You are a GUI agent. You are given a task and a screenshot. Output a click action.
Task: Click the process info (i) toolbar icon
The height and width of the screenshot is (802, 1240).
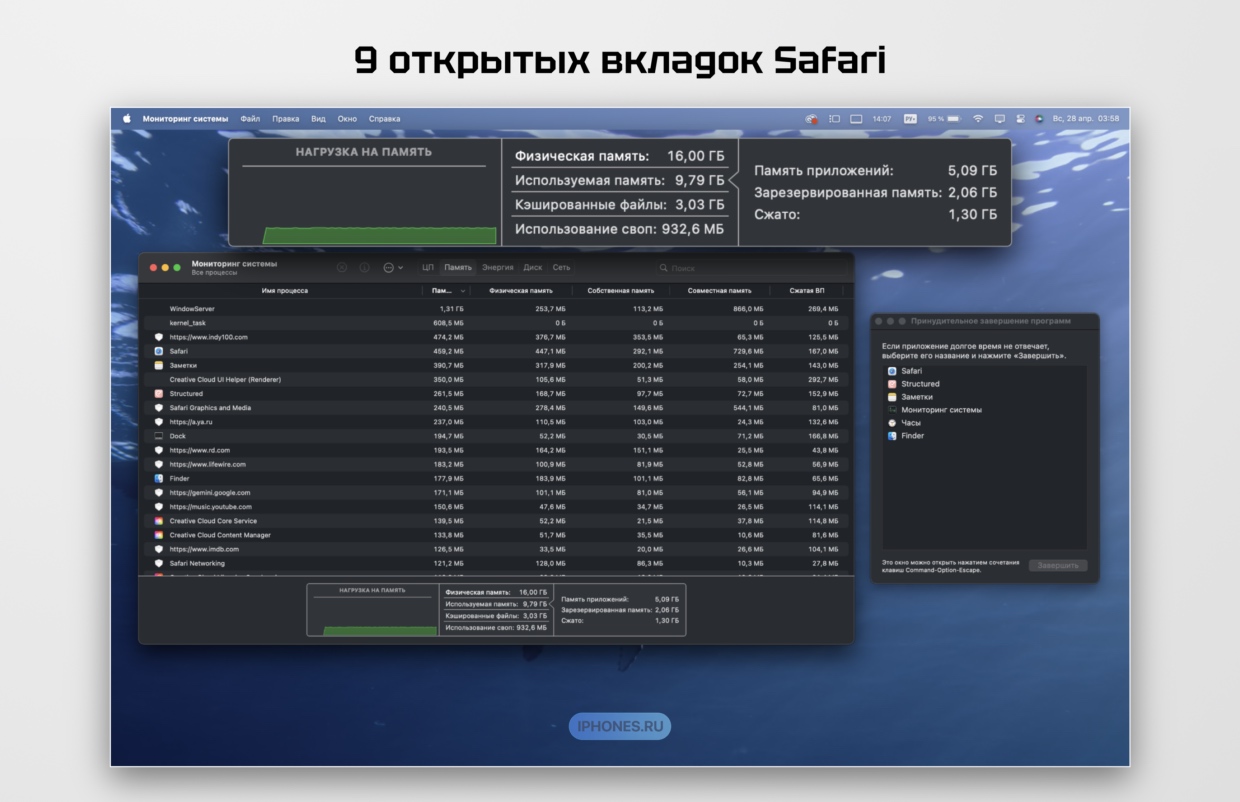(x=364, y=268)
